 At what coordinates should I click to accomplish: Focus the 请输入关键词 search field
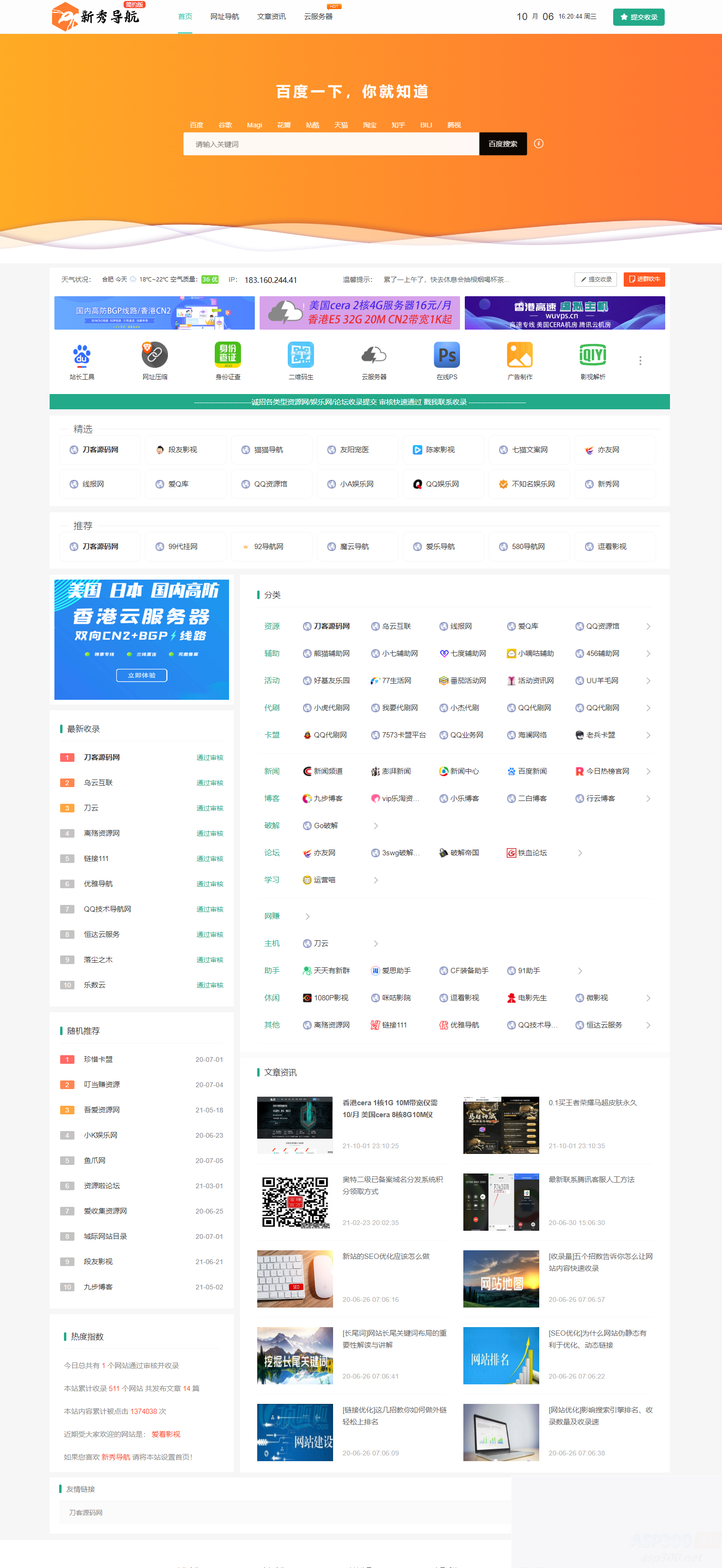pos(331,144)
